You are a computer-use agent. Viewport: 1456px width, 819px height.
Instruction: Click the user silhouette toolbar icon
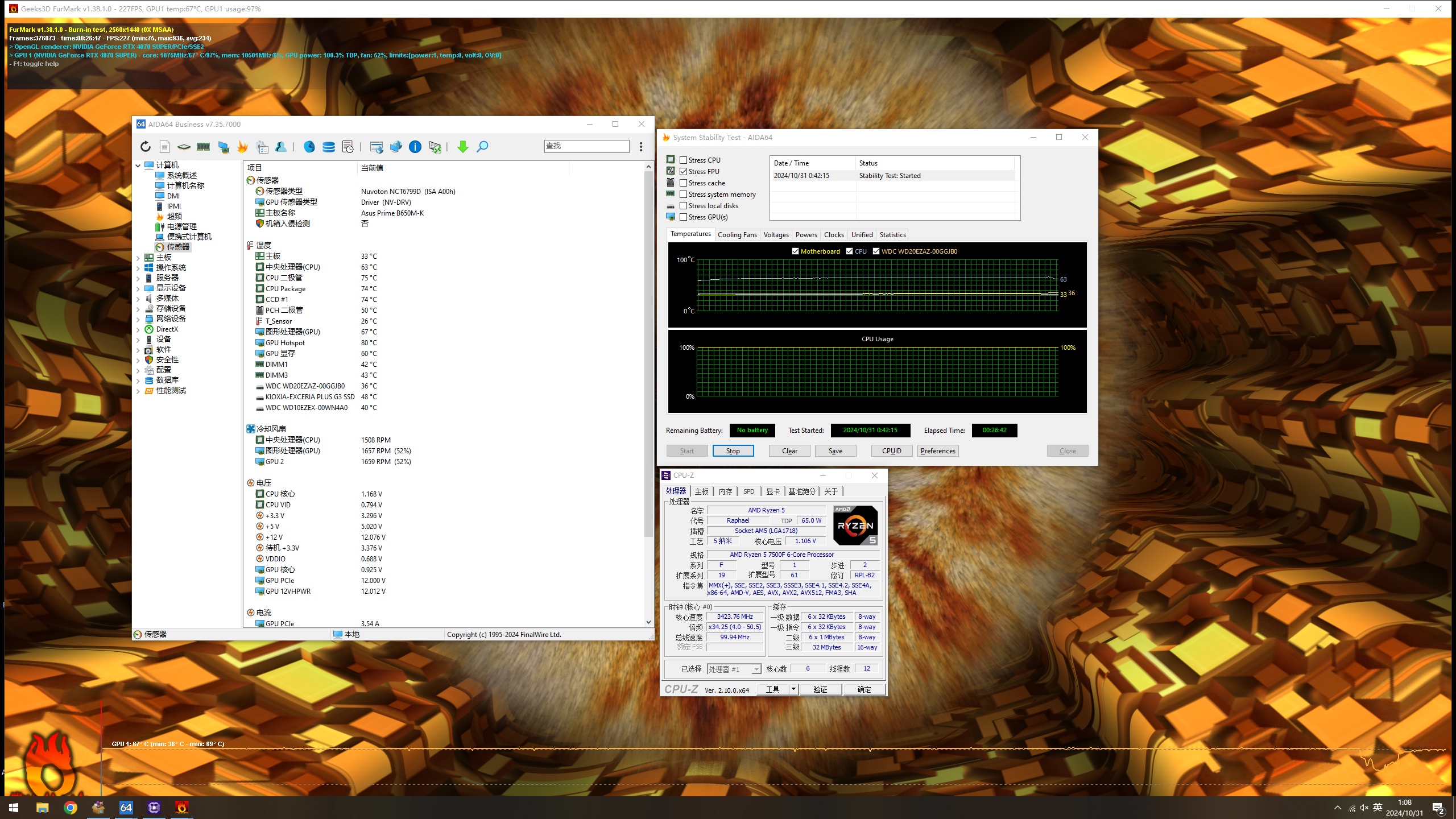coord(281,147)
